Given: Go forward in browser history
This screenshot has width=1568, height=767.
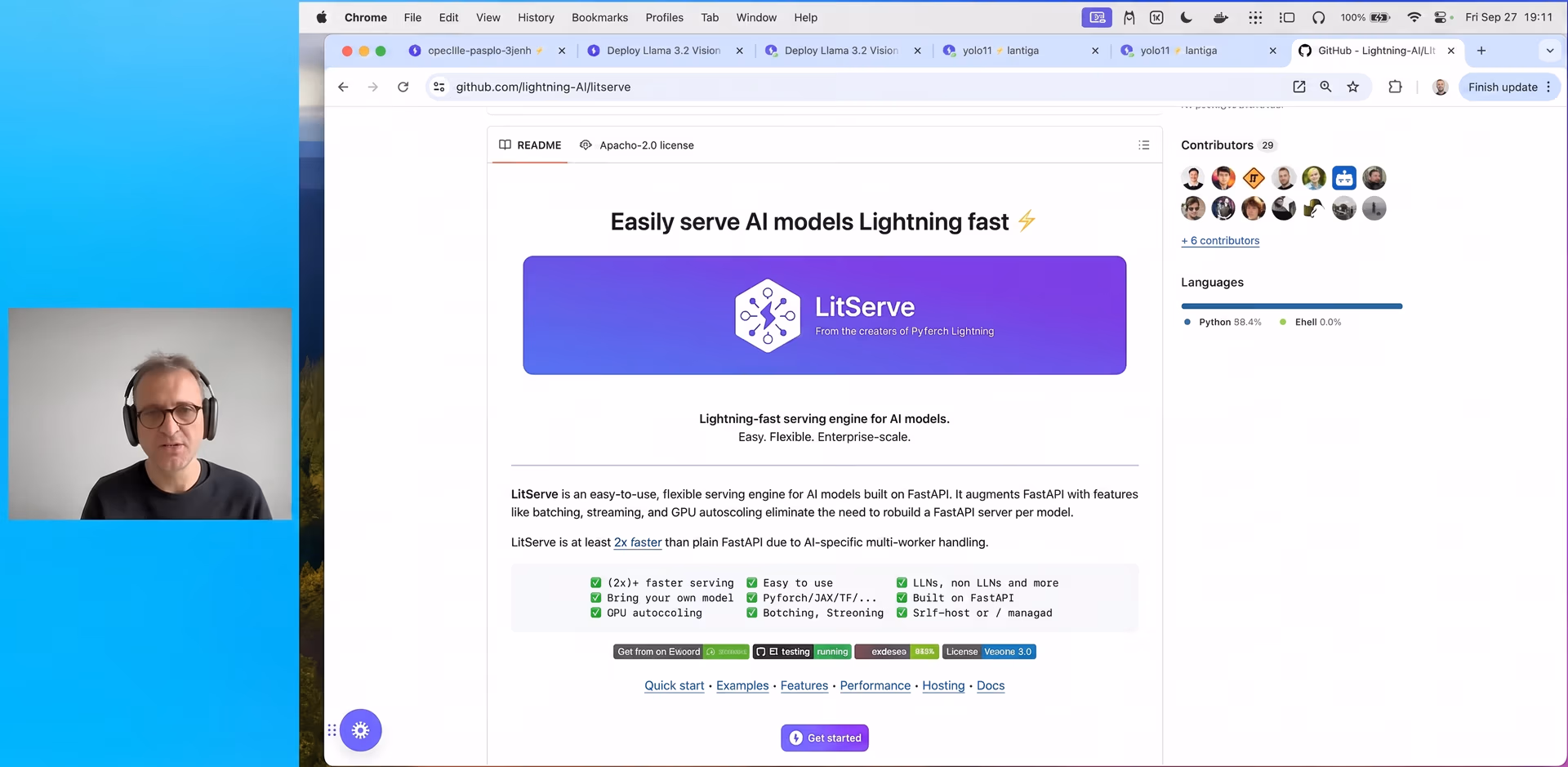Looking at the screenshot, I should coord(373,87).
